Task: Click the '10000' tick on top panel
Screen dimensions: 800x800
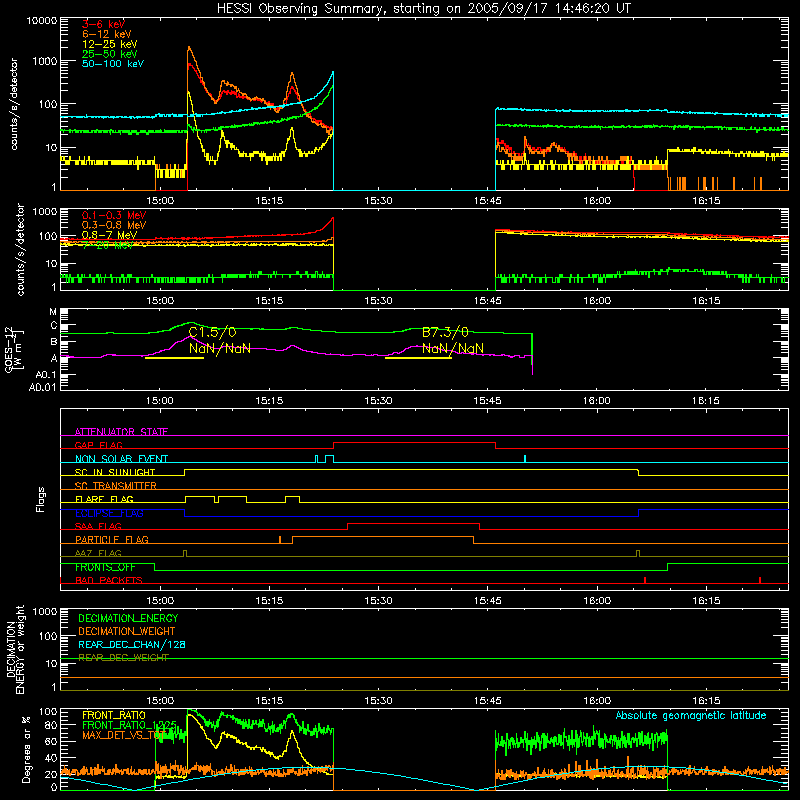Action: pos(42,21)
